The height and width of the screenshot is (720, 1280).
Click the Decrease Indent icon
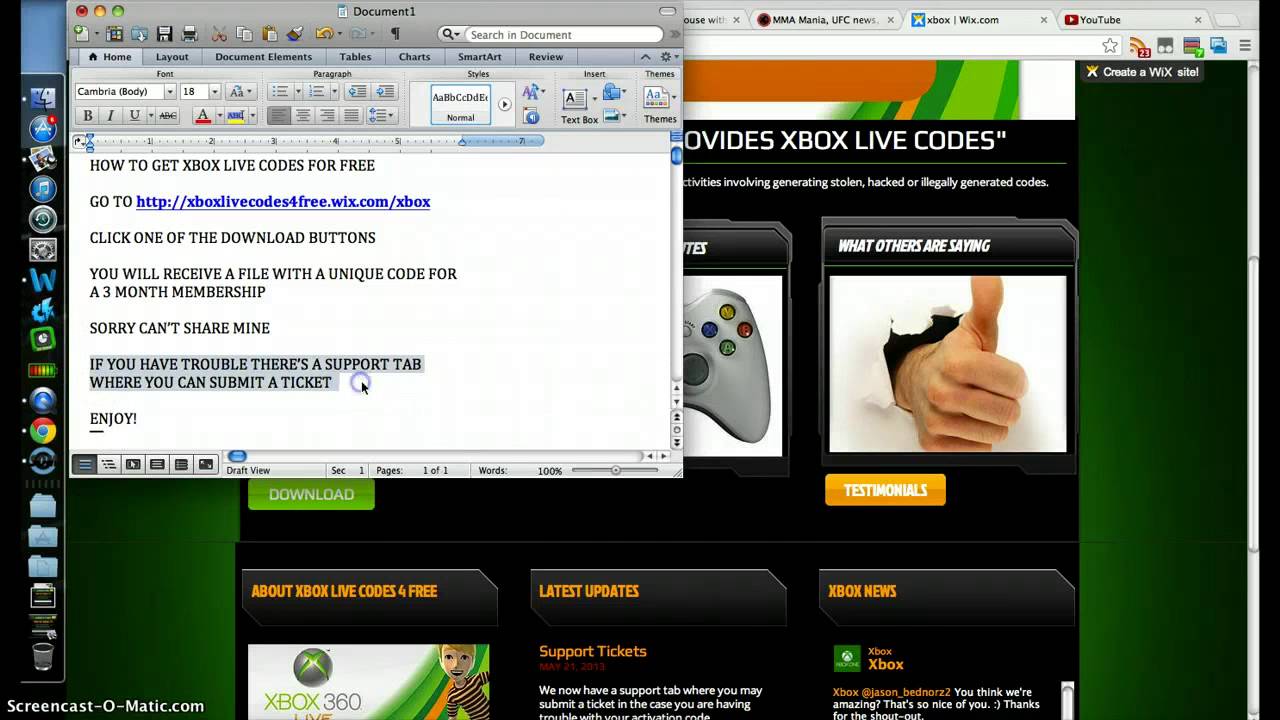click(x=357, y=91)
